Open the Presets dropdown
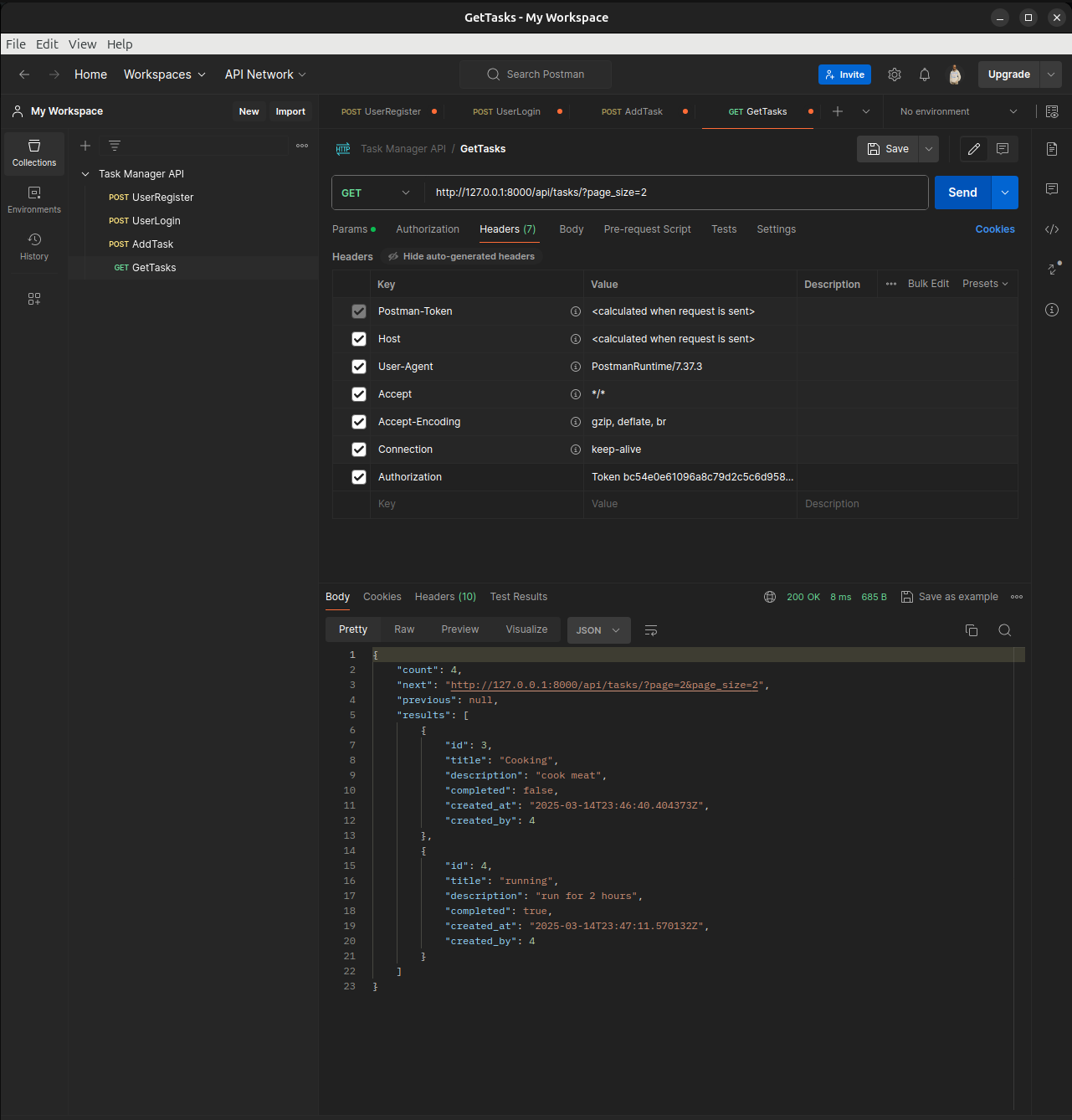The height and width of the screenshot is (1120, 1072). click(985, 284)
